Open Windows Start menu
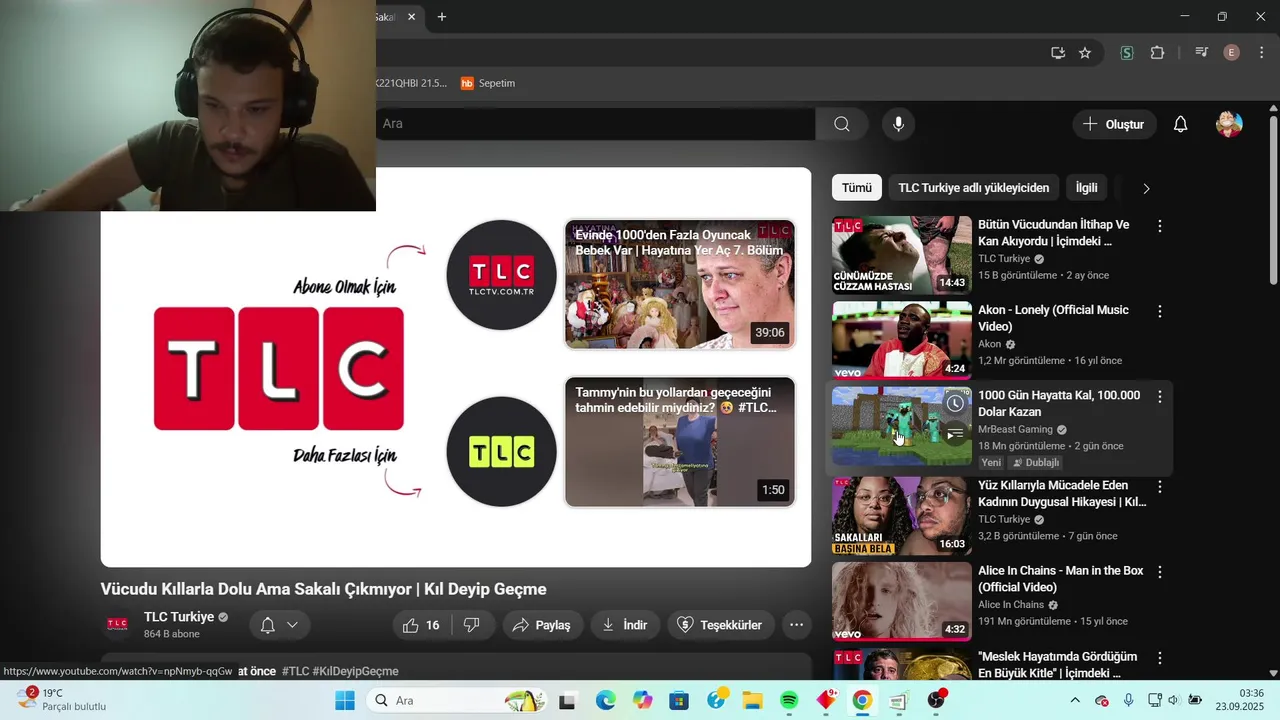1280x720 pixels. pyautogui.click(x=345, y=700)
